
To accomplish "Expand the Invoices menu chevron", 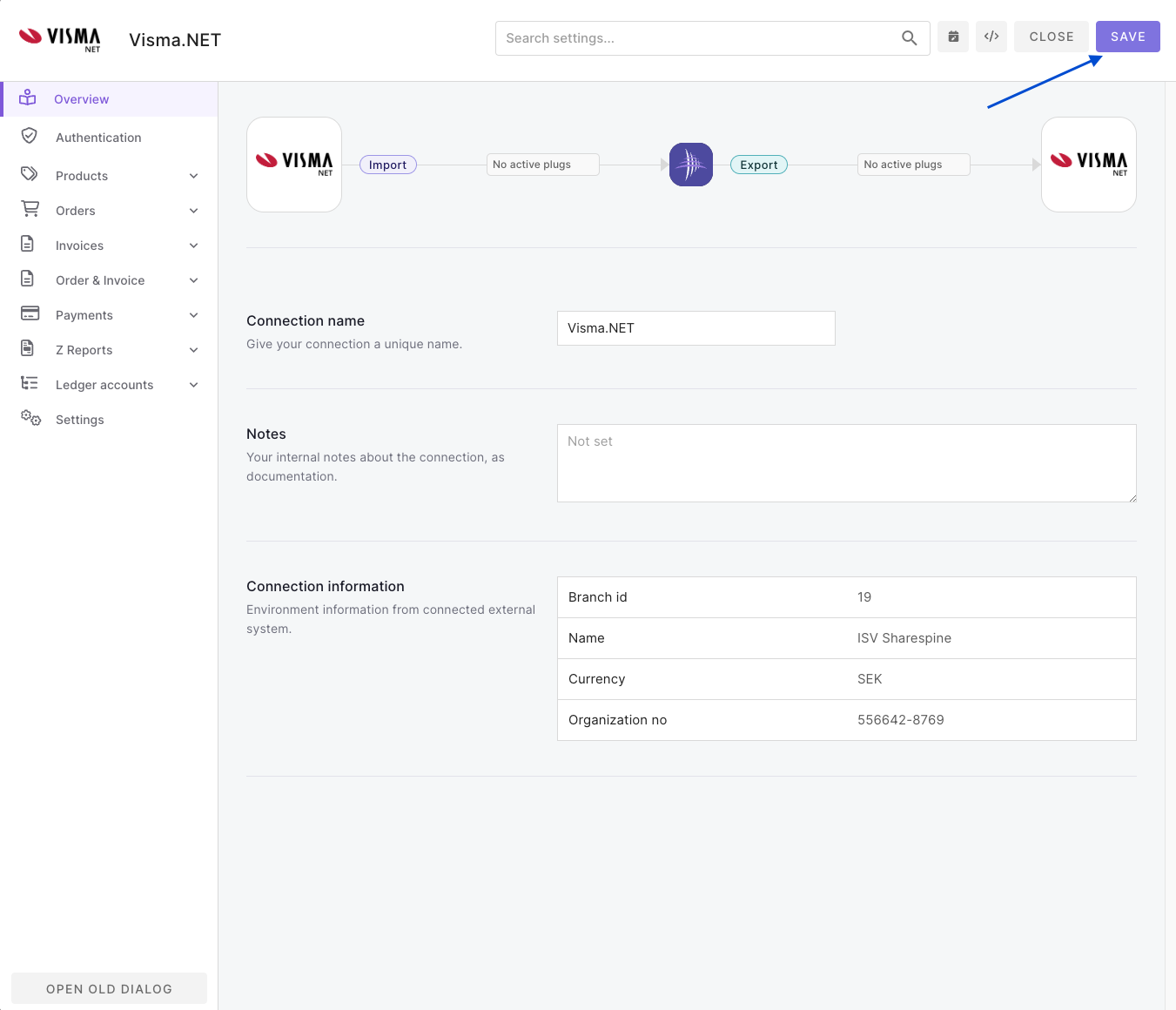I will click(x=194, y=246).
